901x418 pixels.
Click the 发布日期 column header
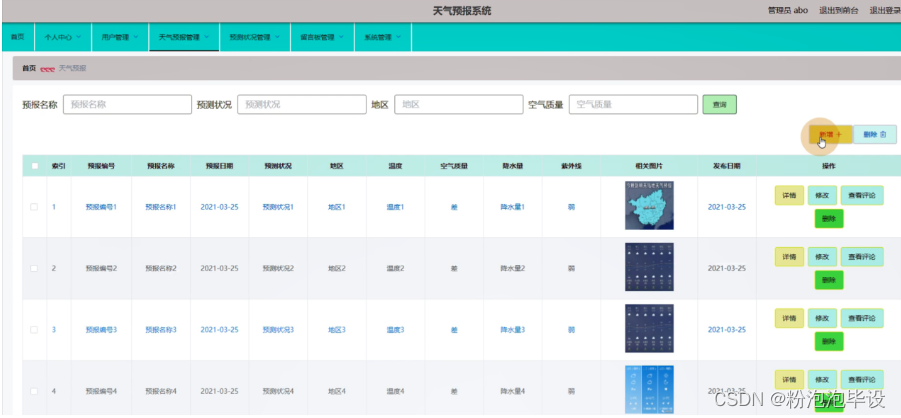click(x=727, y=166)
